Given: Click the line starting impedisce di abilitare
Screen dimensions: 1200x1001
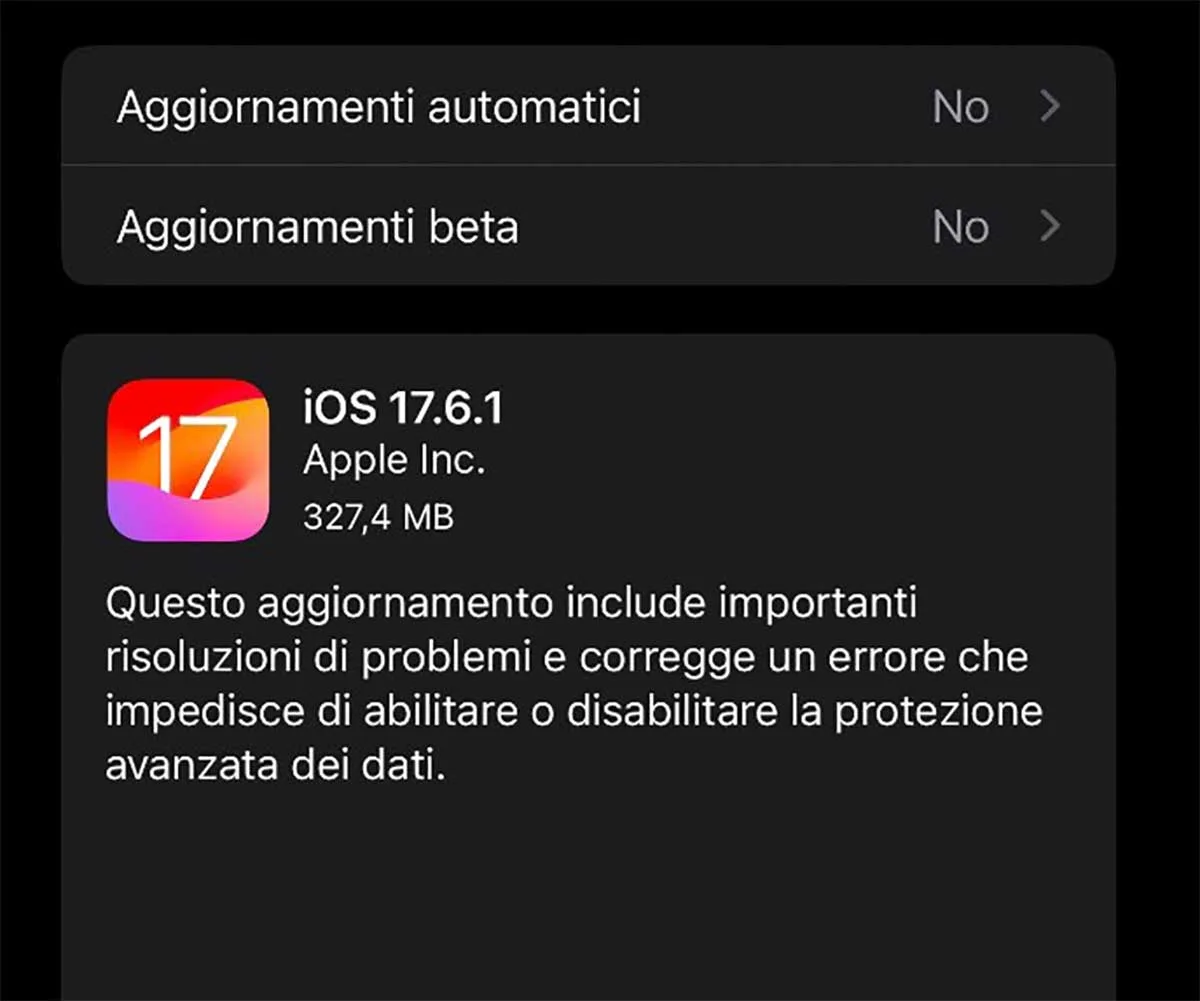Looking at the screenshot, I should coord(574,712).
